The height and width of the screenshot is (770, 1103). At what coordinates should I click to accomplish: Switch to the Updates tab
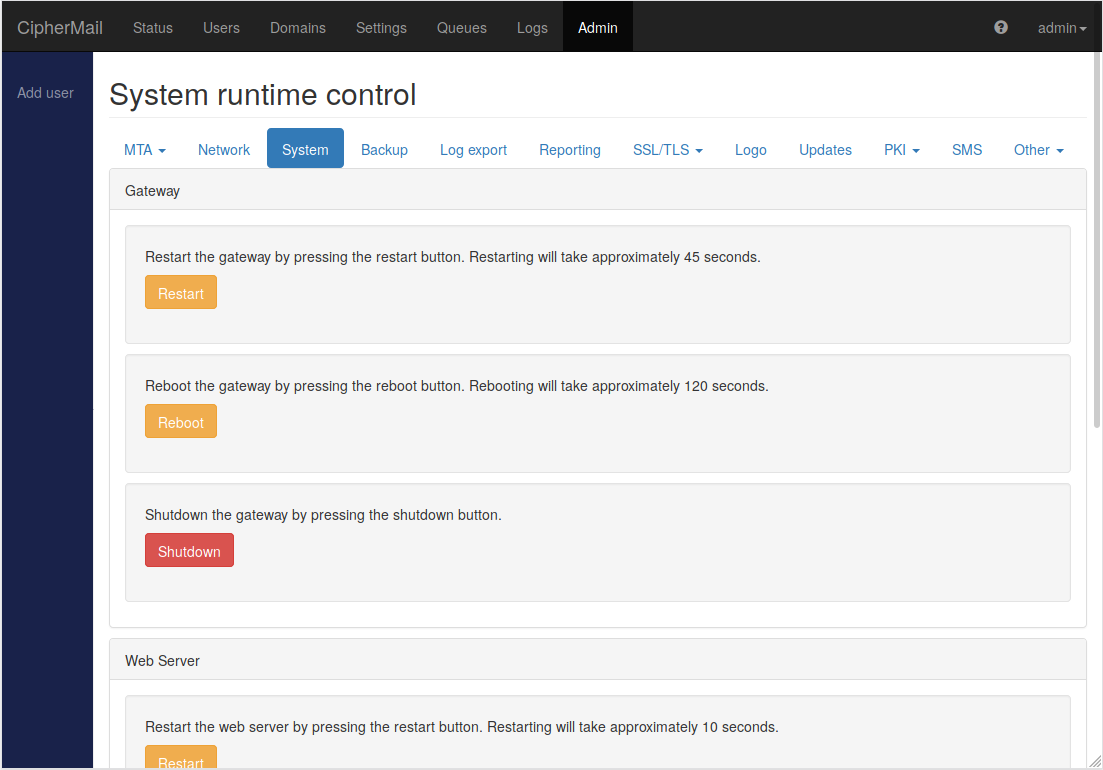[x=825, y=150]
